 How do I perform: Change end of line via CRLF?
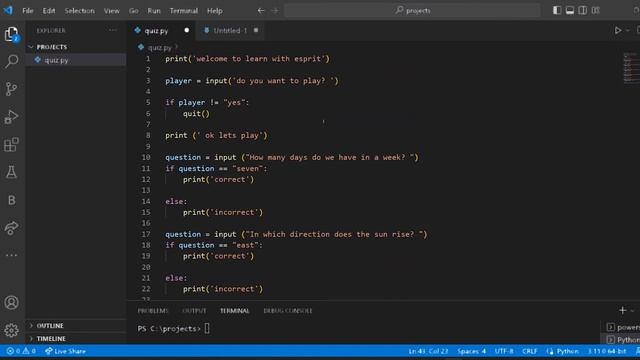pyautogui.click(x=529, y=351)
